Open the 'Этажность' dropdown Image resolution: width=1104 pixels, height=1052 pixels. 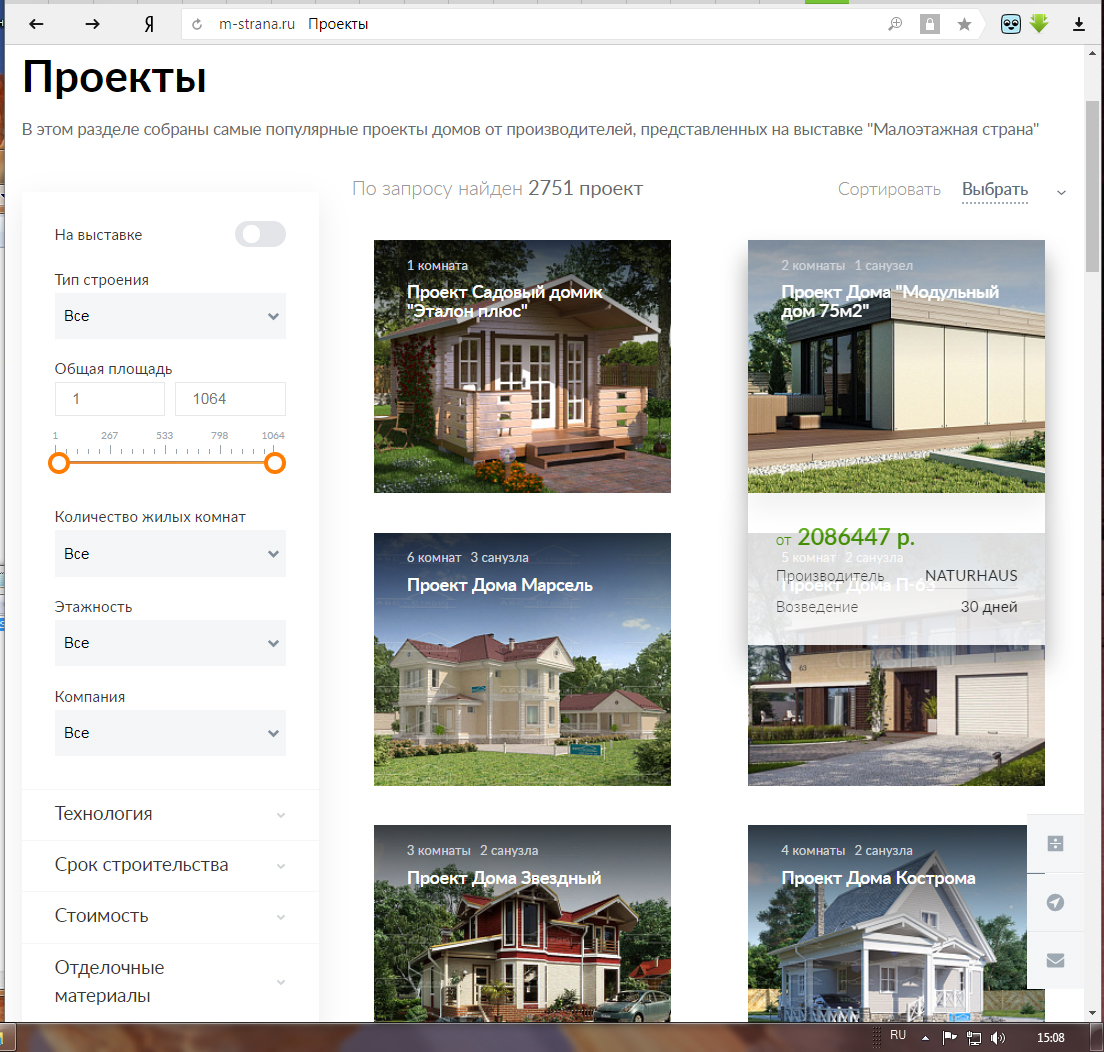tap(170, 643)
